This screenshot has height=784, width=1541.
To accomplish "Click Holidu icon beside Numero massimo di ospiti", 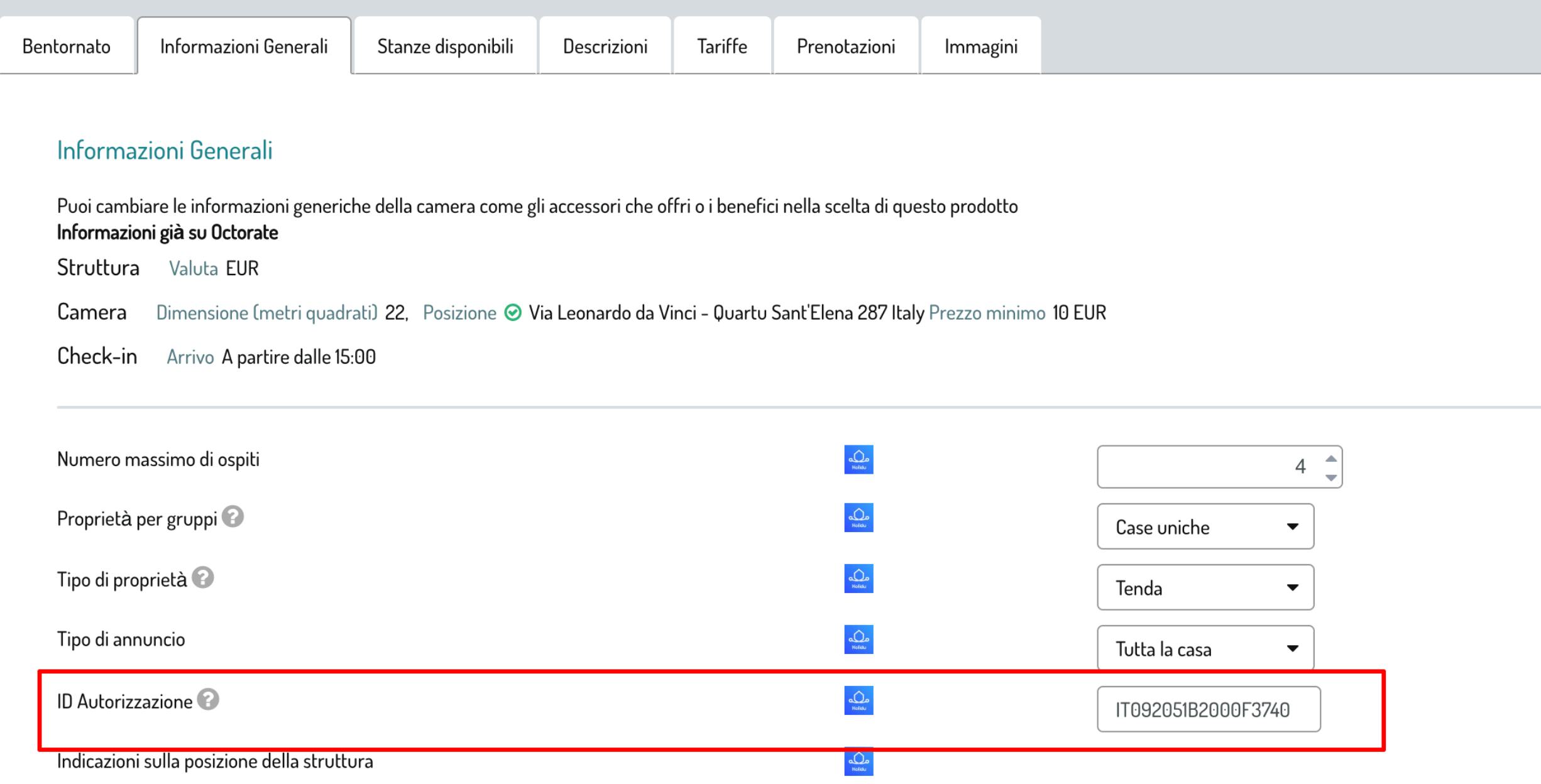I will 858,460.
